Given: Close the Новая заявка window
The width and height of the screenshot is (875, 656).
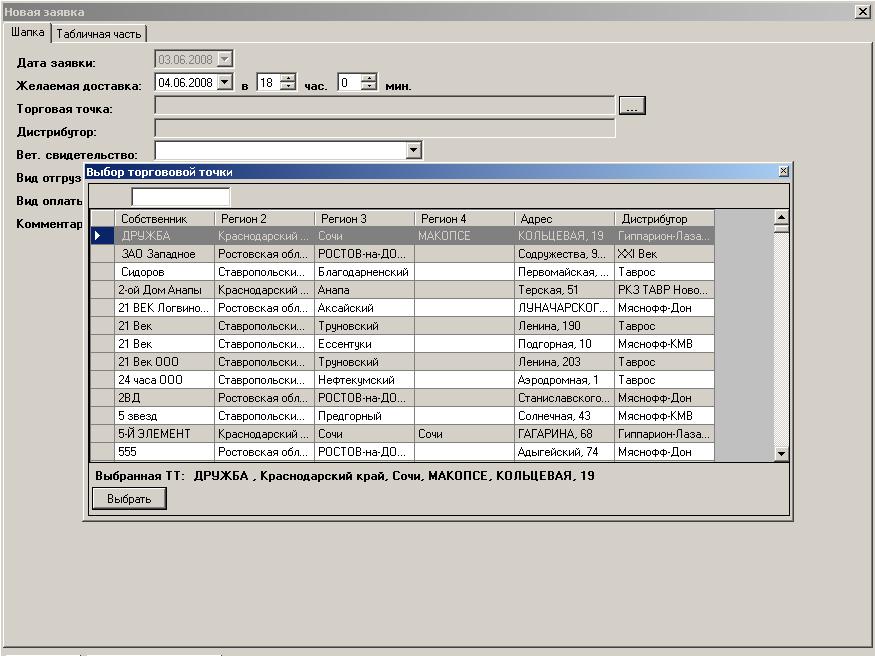Looking at the screenshot, I should click(862, 11).
